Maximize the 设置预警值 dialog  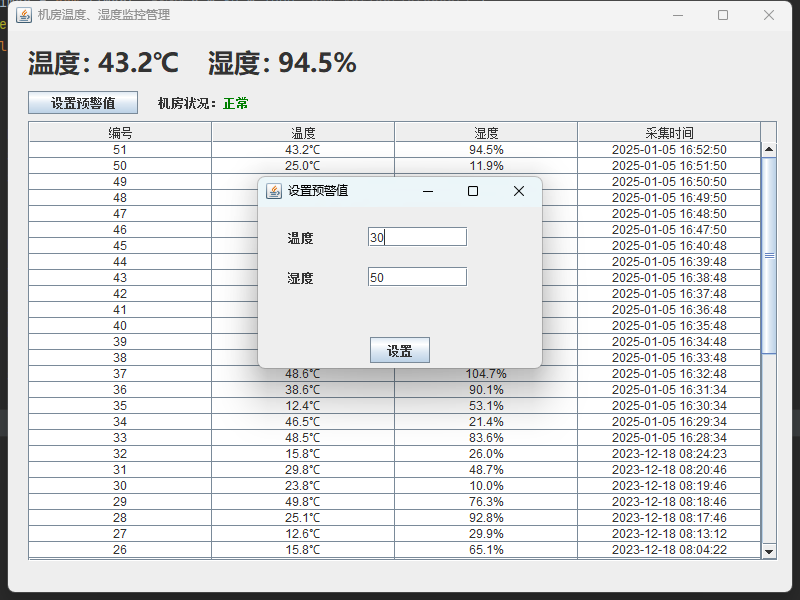473,191
